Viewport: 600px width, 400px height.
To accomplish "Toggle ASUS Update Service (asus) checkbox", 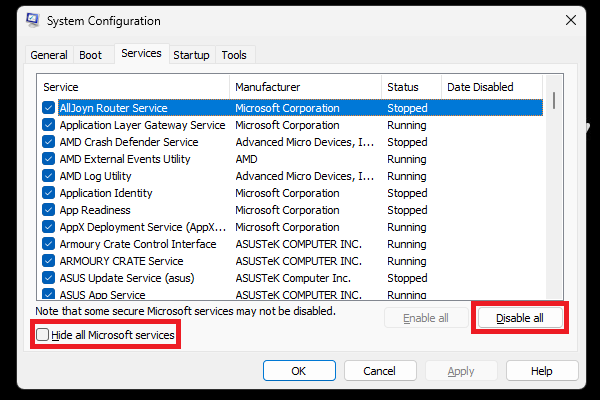I will (x=48, y=278).
